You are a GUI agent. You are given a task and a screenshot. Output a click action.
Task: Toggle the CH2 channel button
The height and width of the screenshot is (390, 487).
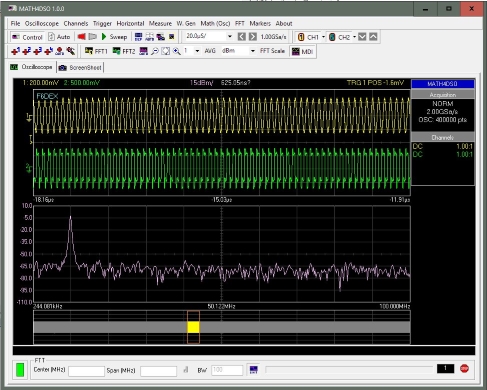pyautogui.click(x=340, y=37)
